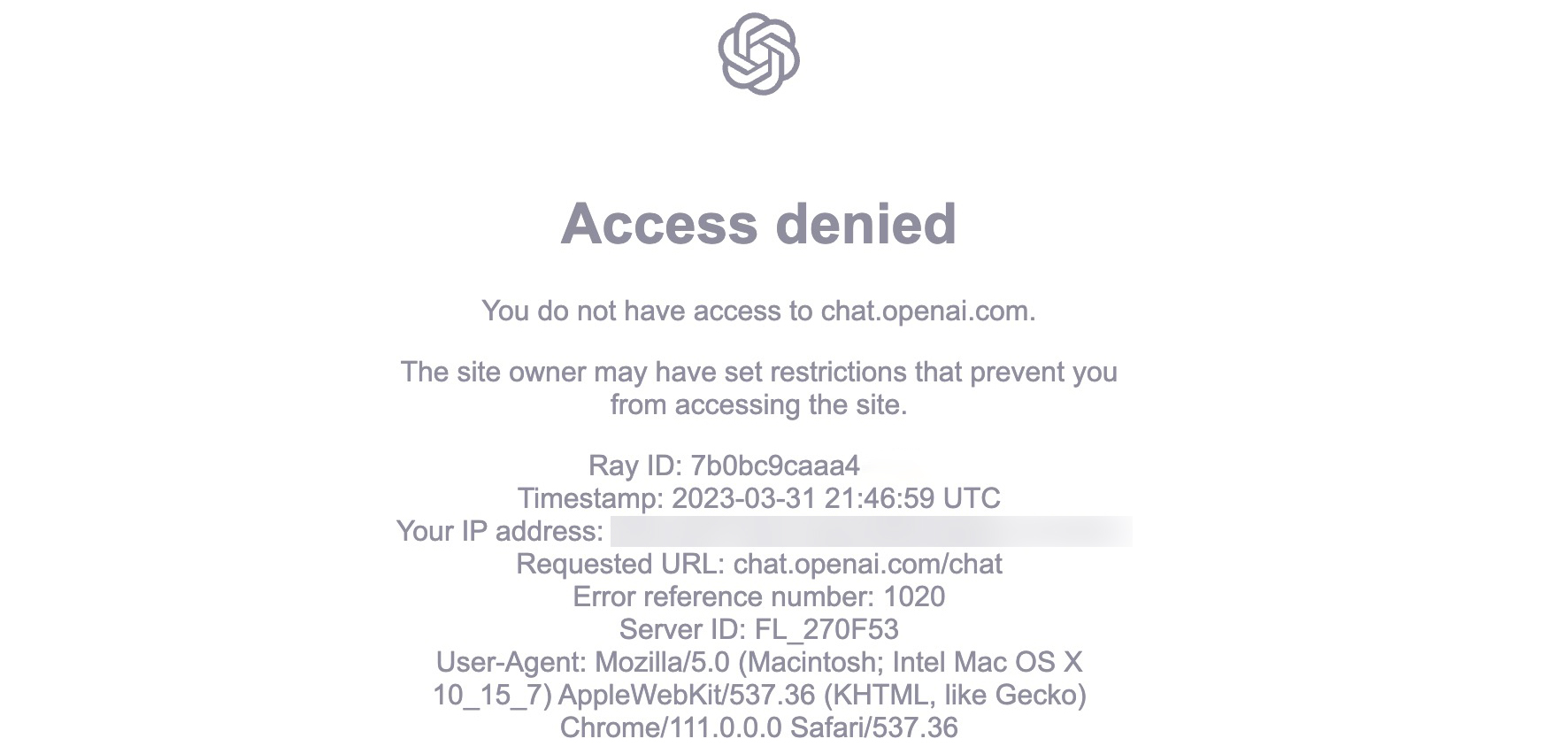Select the server ID value FL_270F53

pyautogui.click(x=826, y=629)
